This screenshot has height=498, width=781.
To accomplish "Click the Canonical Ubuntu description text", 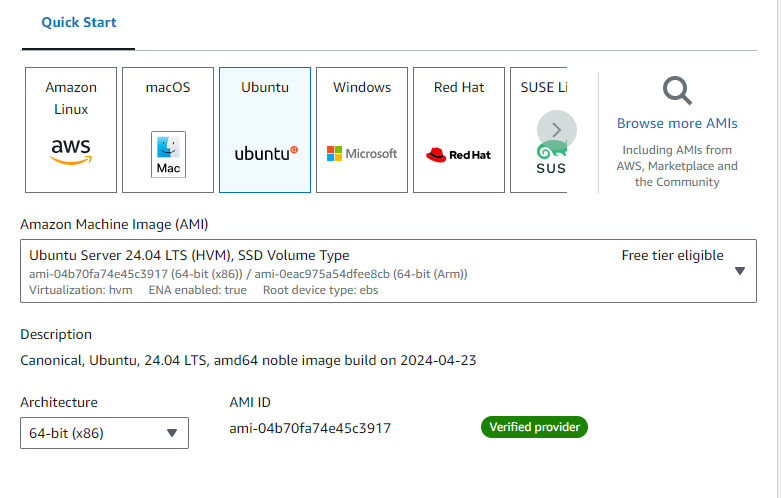I will click(248, 360).
